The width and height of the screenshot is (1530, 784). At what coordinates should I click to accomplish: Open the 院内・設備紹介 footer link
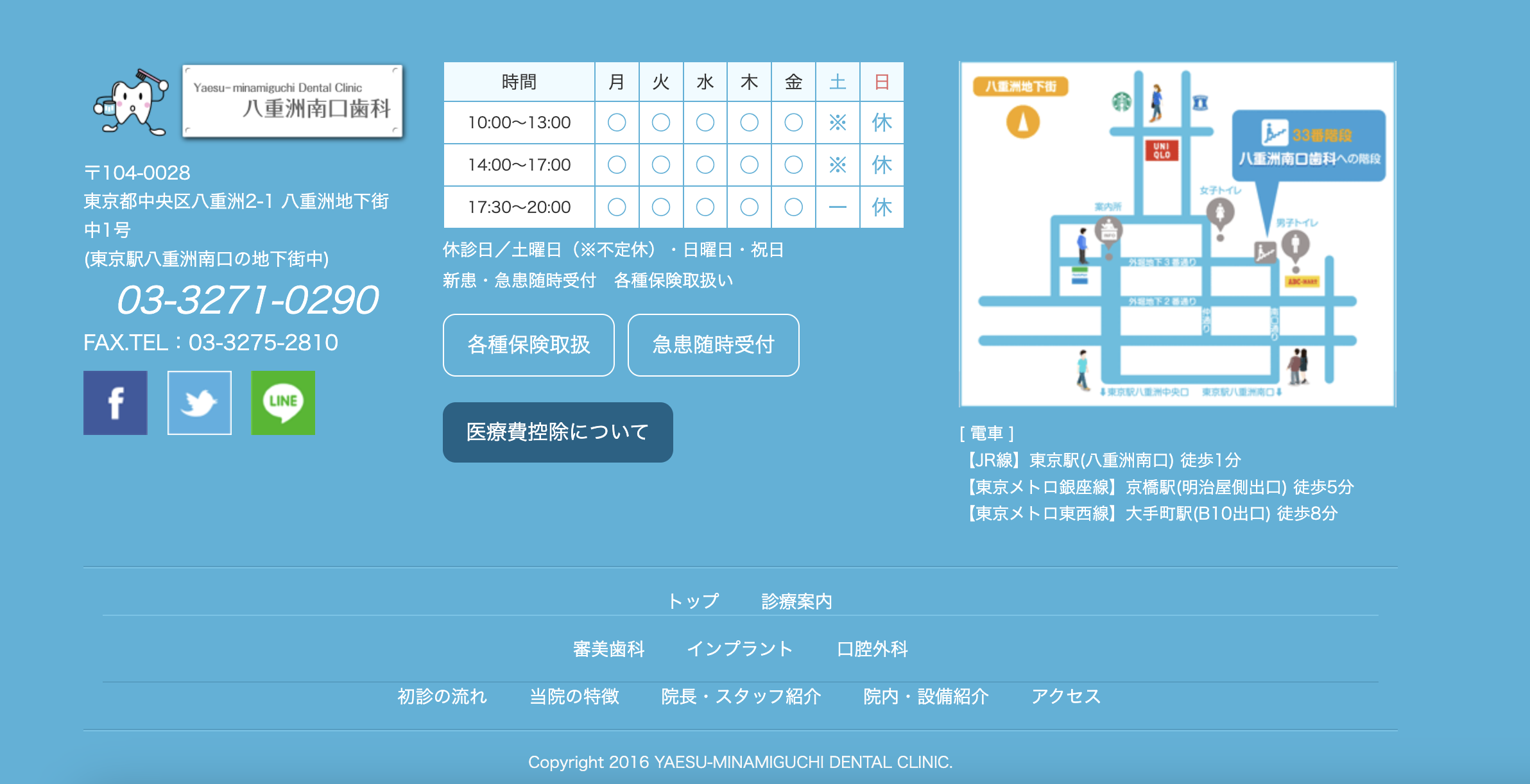(x=926, y=696)
